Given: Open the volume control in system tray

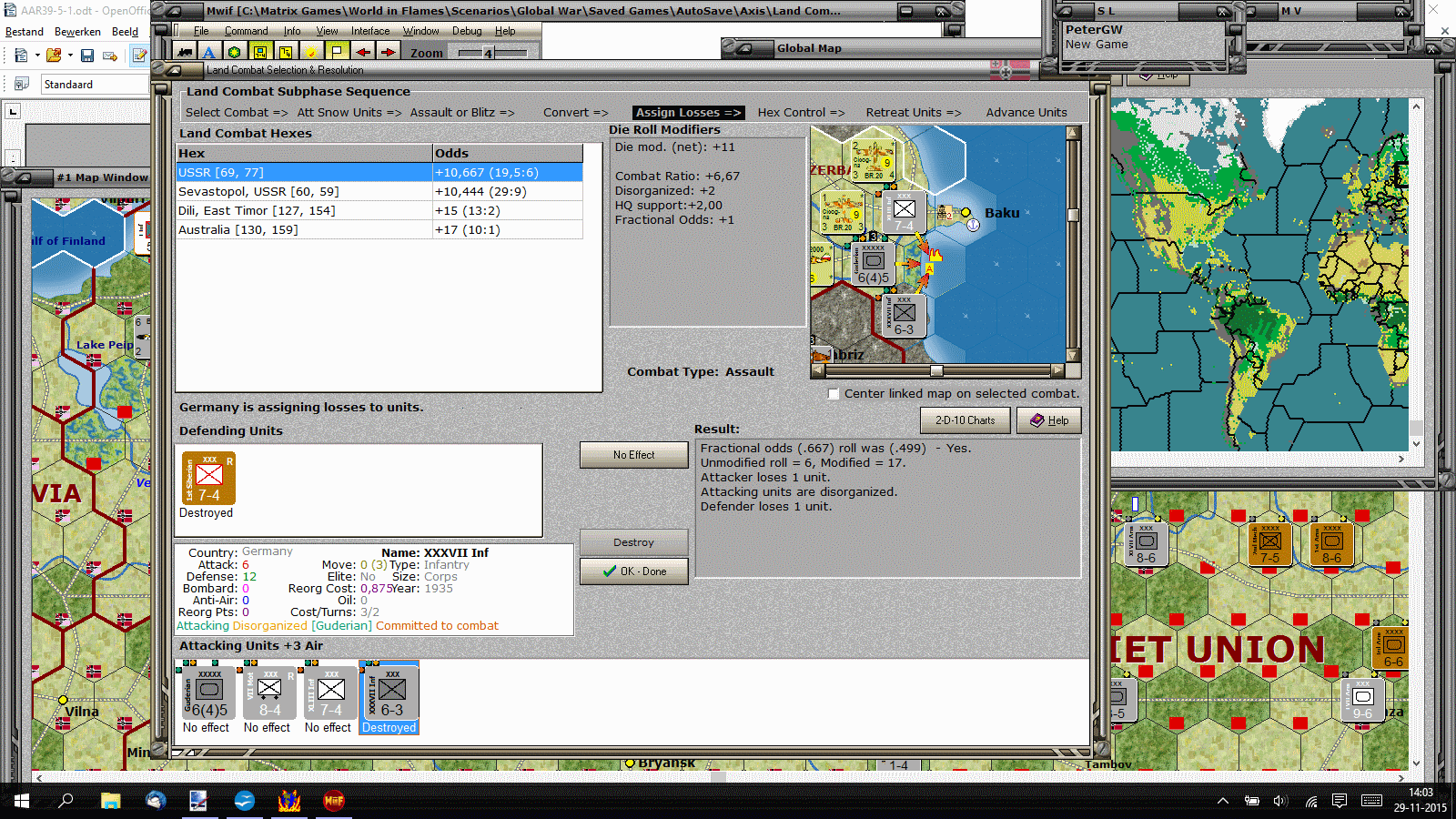Looking at the screenshot, I should 1280,801.
